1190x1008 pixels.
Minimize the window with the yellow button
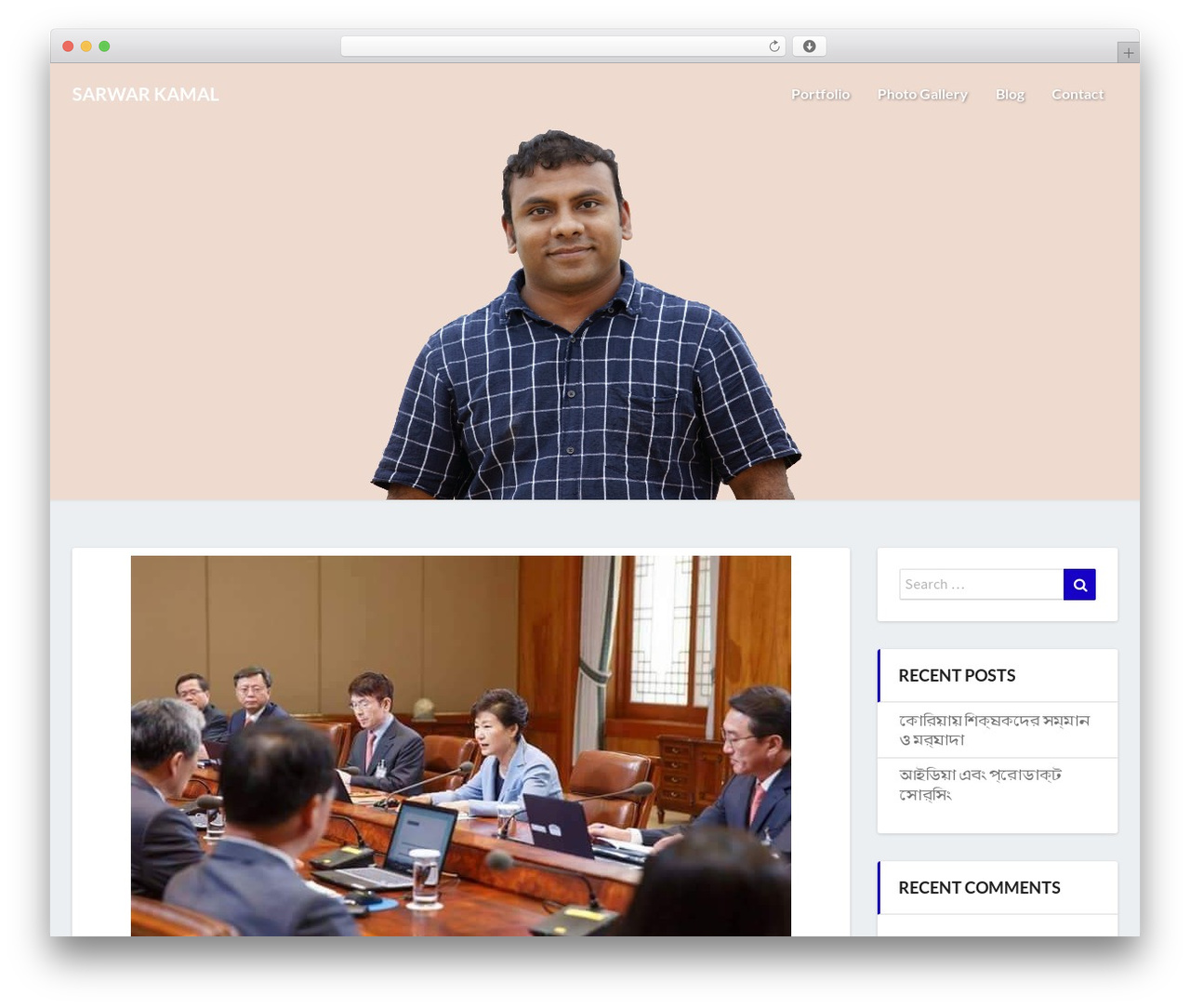click(86, 46)
